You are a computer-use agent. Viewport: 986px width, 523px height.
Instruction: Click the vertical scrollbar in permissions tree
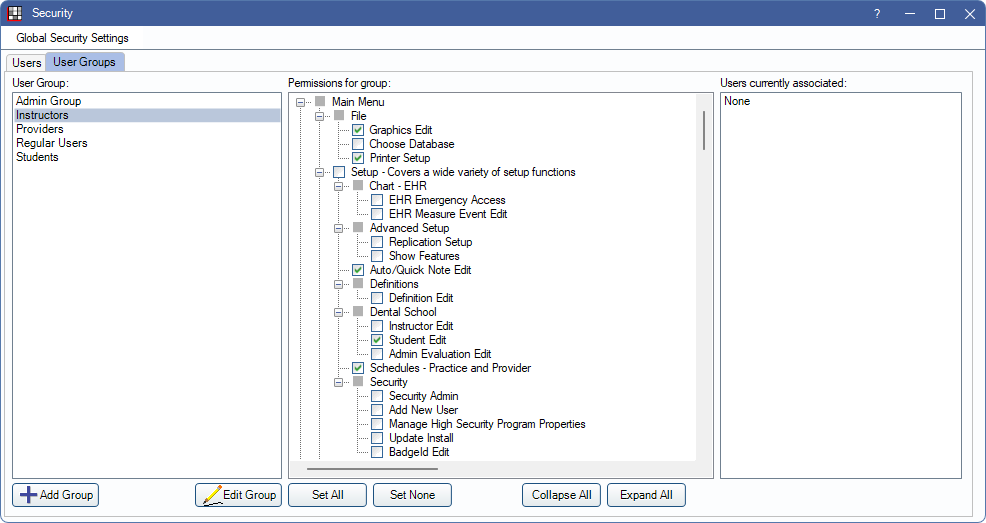(x=703, y=130)
